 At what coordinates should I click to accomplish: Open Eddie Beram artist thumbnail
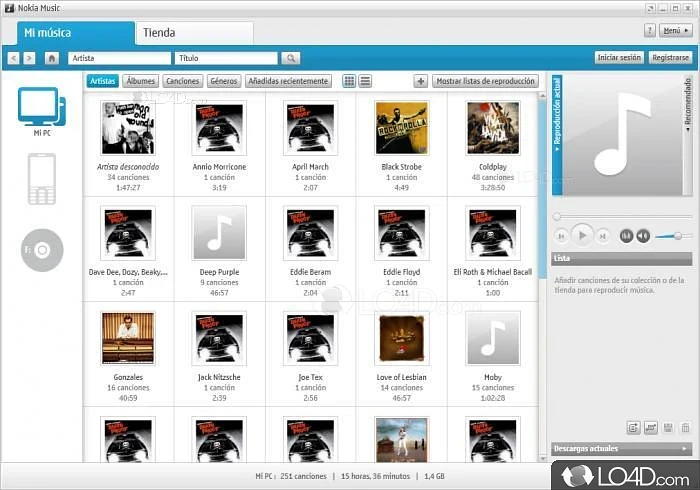[x=310, y=233]
